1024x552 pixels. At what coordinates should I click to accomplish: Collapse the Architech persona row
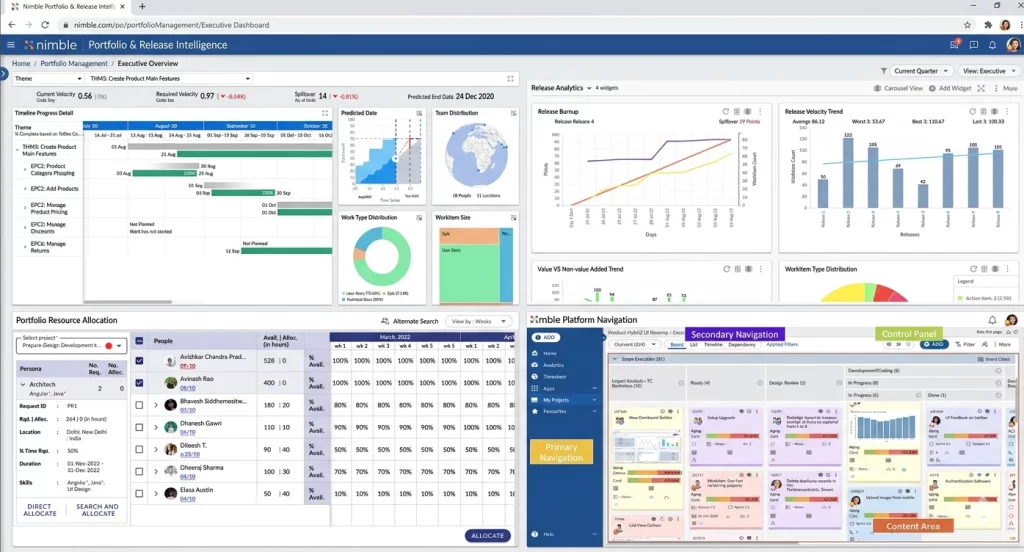(x=23, y=385)
